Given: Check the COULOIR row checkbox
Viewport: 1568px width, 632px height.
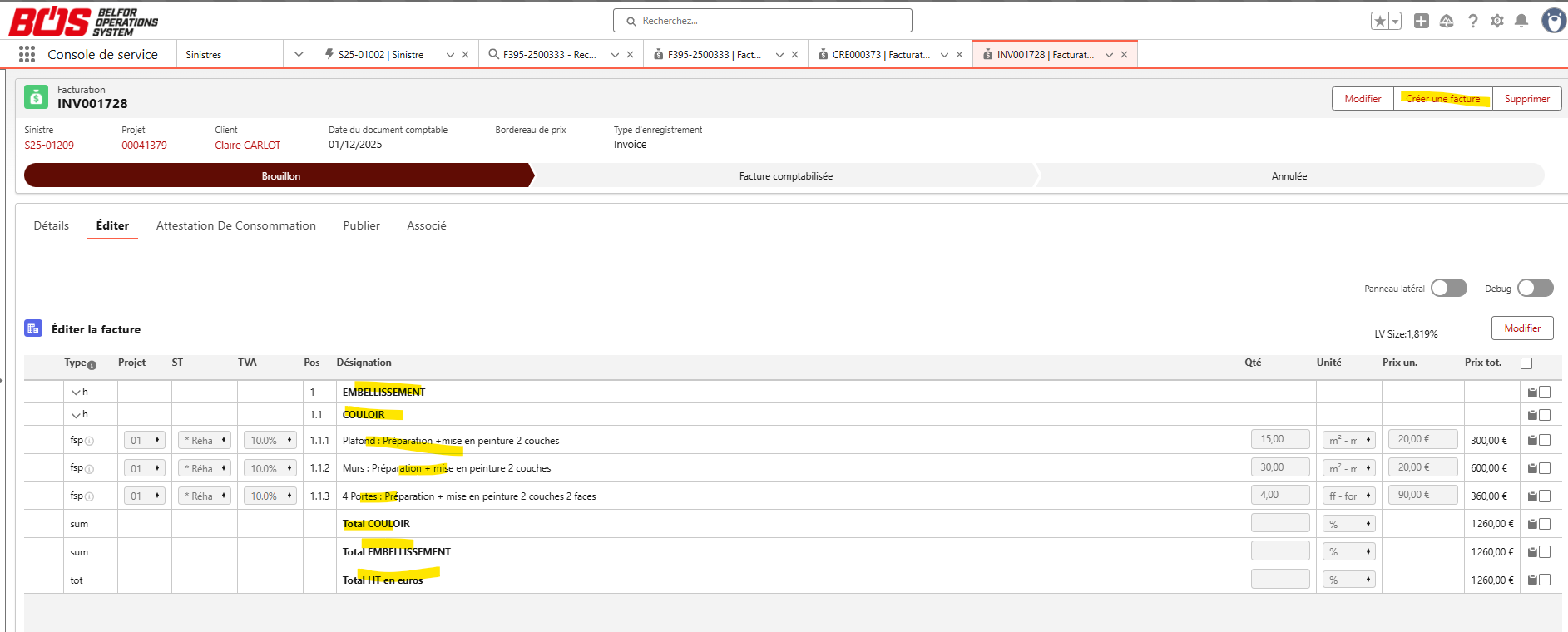Looking at the screenshot, I should coord(1545,415).
